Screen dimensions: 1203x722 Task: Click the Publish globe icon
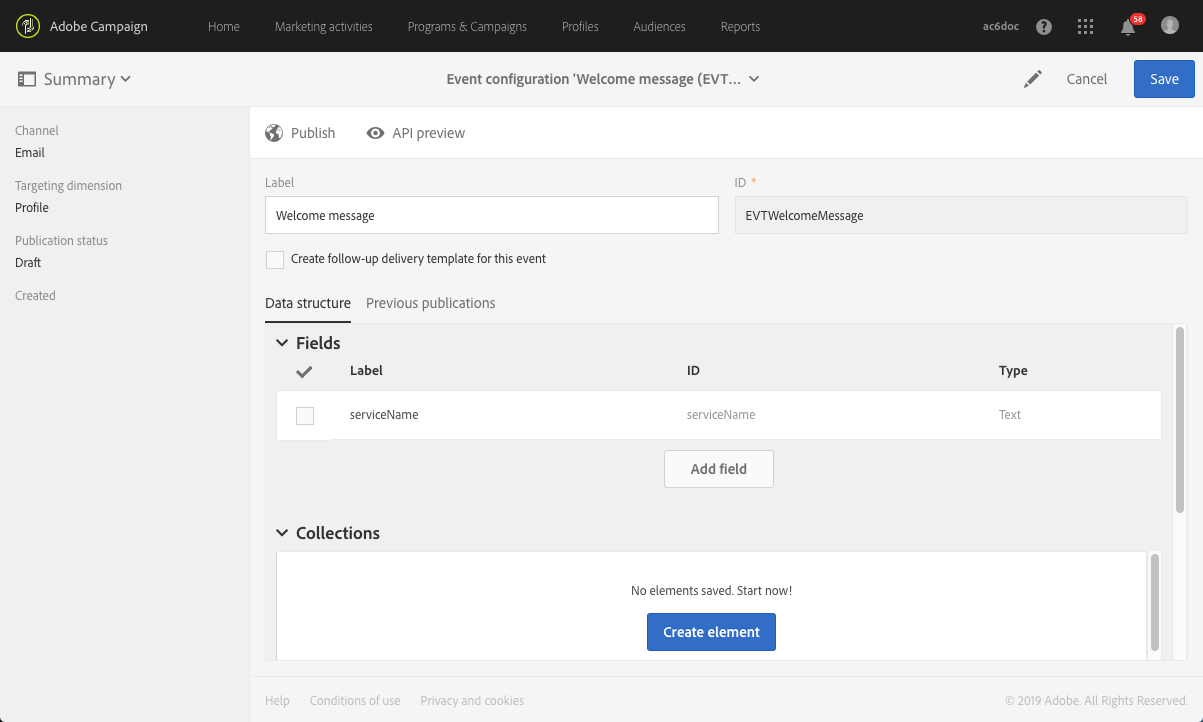[274, 133]
